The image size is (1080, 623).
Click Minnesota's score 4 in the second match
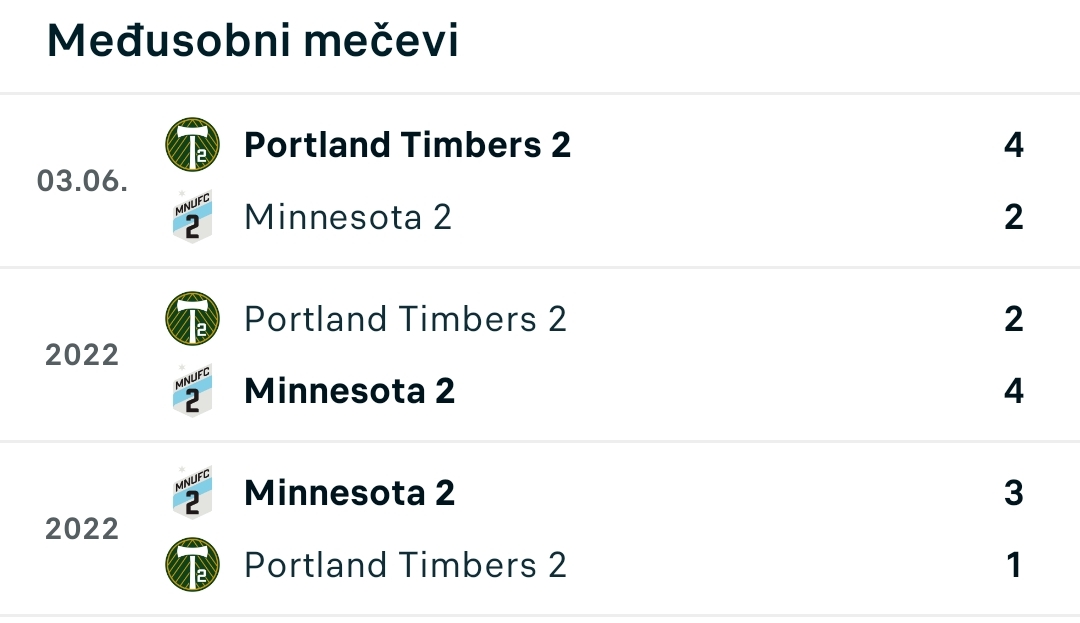coord(1013,391)
